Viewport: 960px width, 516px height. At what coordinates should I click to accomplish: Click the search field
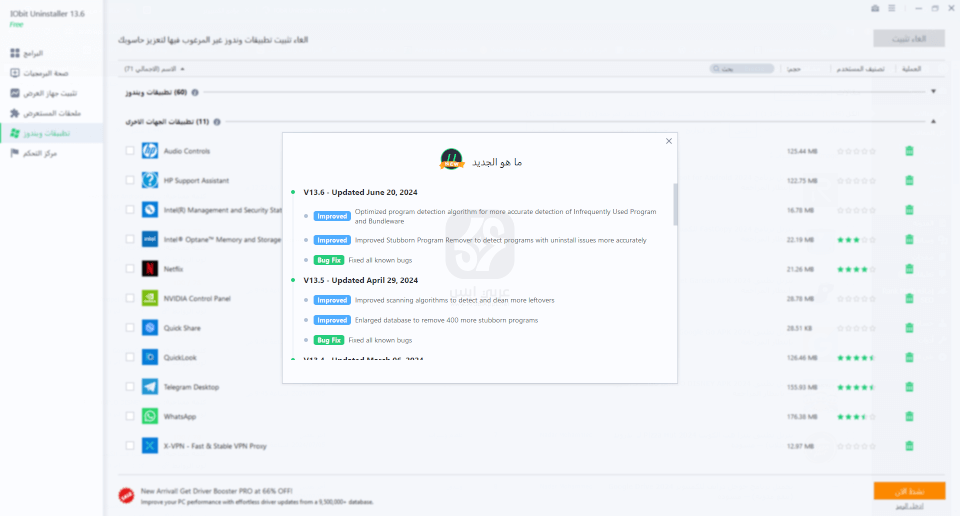point(742,69)
